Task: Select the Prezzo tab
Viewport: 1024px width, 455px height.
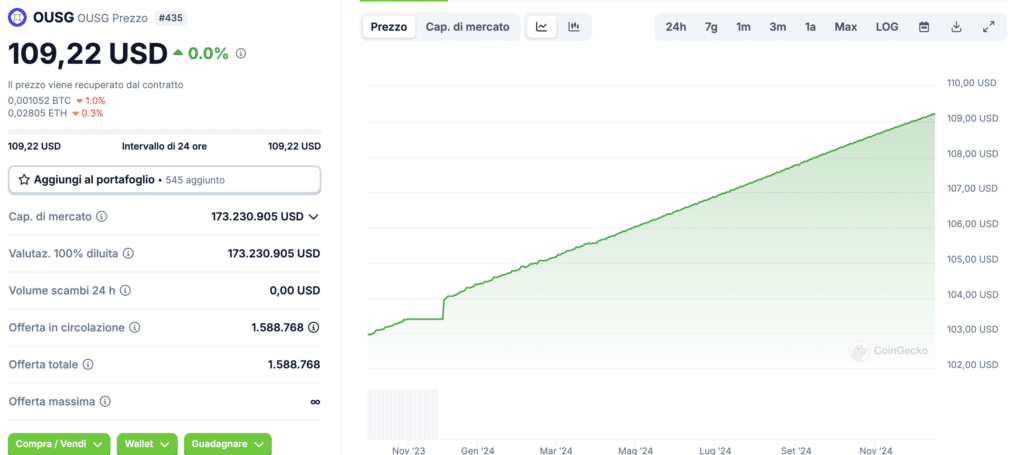Action: tap(389, 27)
